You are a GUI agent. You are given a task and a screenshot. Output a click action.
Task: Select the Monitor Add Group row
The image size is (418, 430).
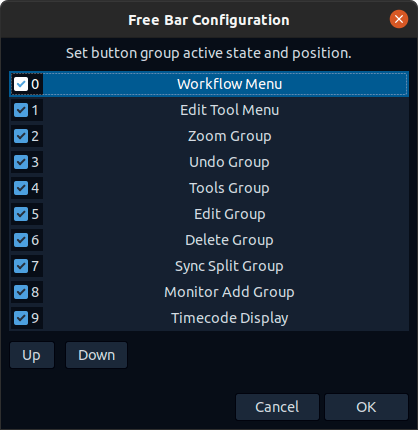pyautogui.click(x=209, y=292)
